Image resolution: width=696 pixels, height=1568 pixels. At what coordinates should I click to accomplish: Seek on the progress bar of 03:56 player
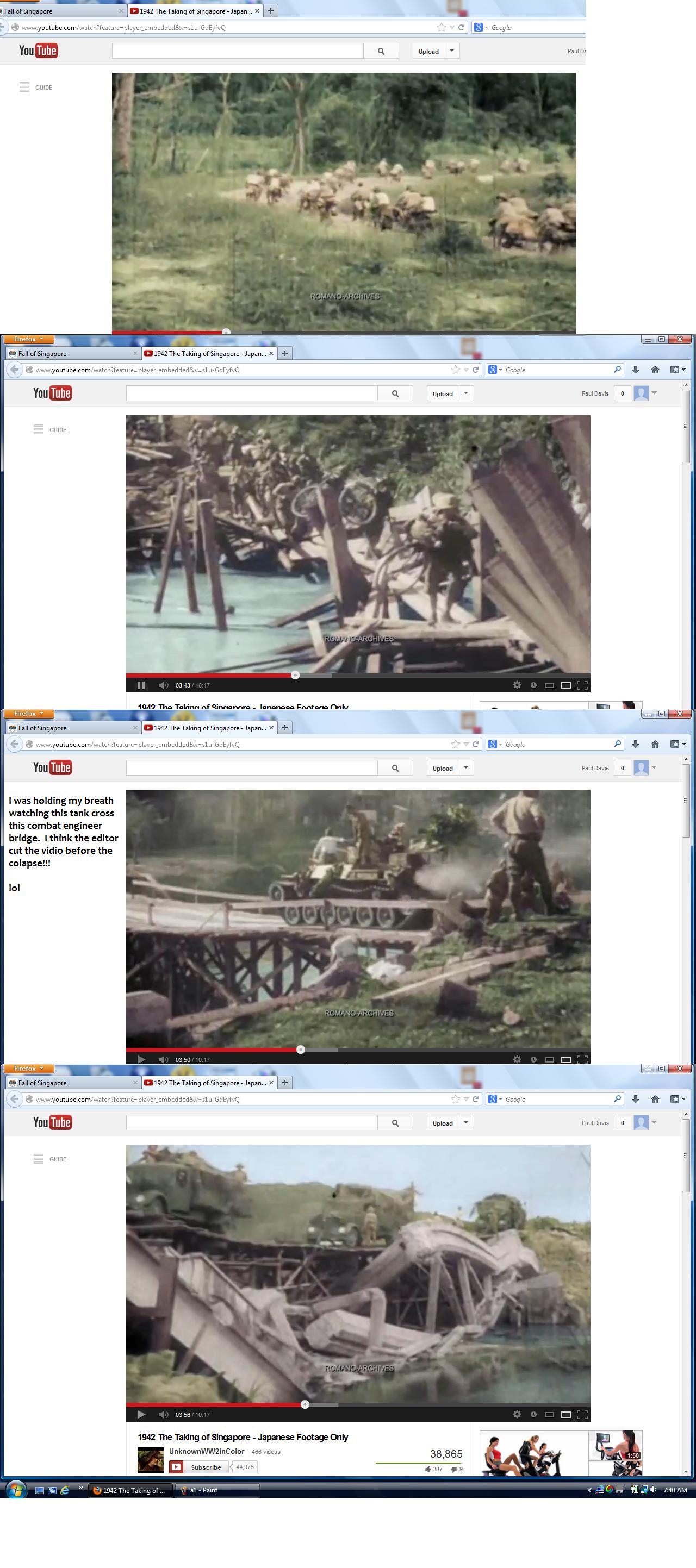(358, 1404)
